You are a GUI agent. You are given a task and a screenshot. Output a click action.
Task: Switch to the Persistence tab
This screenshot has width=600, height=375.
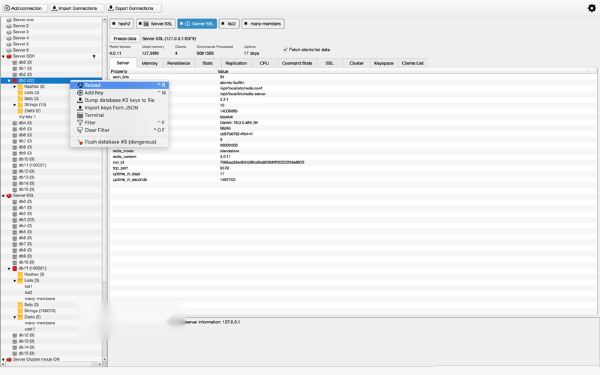178,63
